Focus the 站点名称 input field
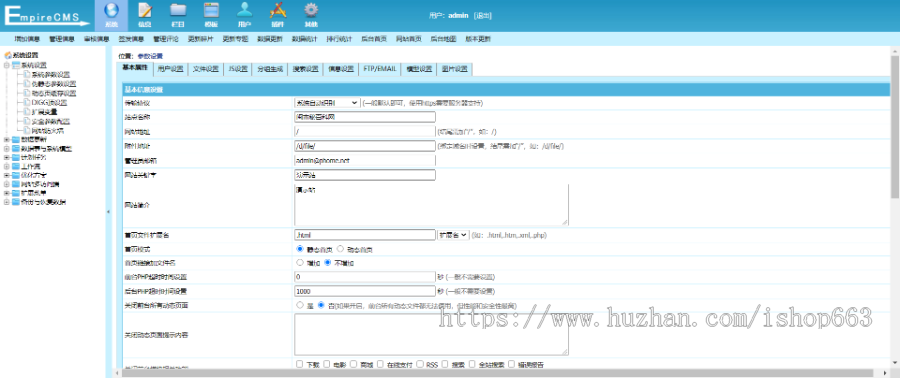Image resolution: width=900 pixels, height=378 pixels. tap(365, 117)
